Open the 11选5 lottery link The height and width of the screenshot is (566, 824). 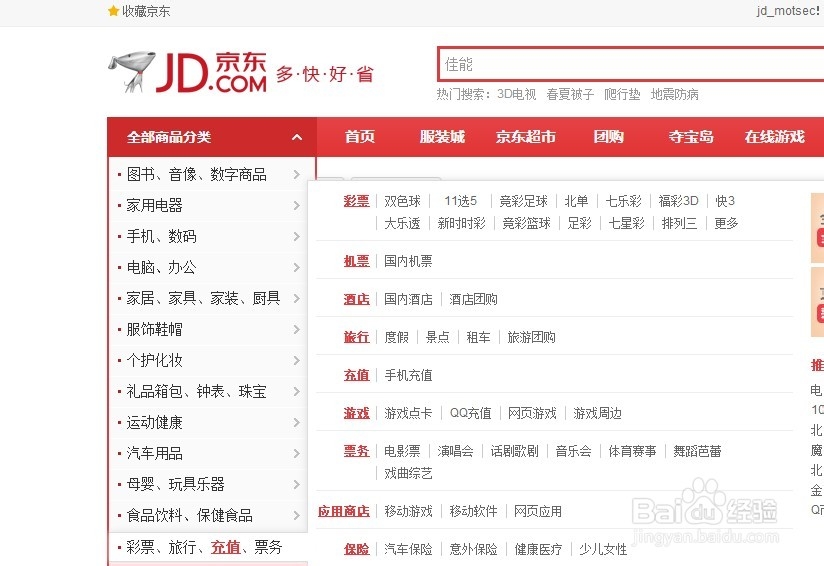(460, 201)
